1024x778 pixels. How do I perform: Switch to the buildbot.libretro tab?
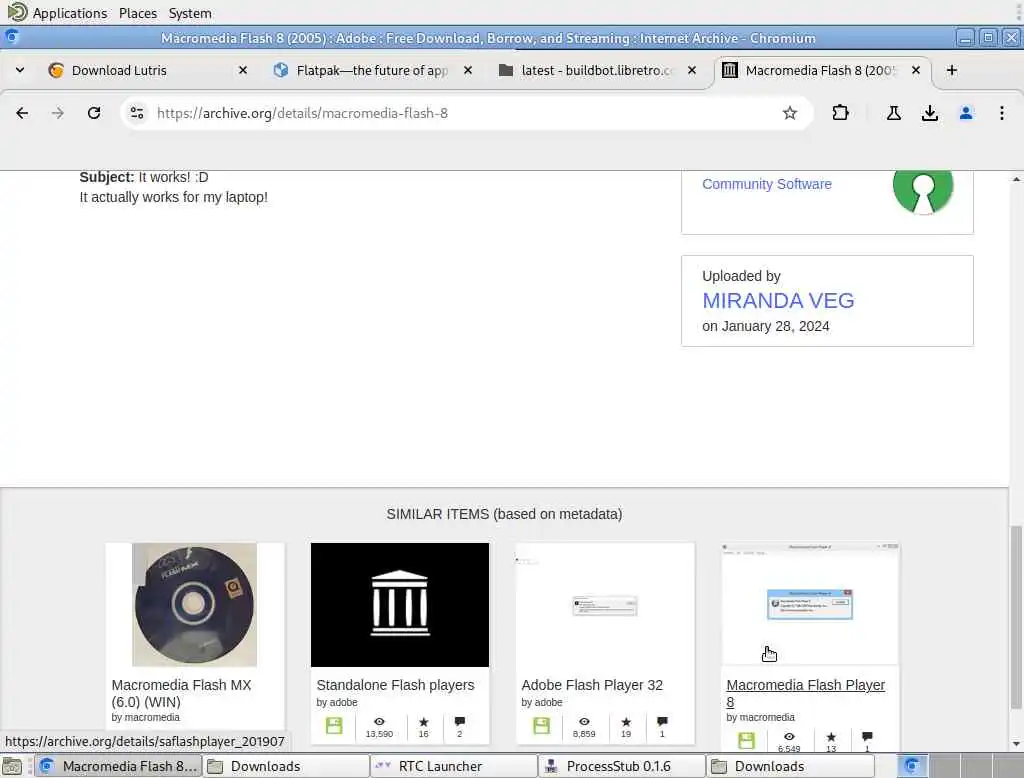point(598,70)
